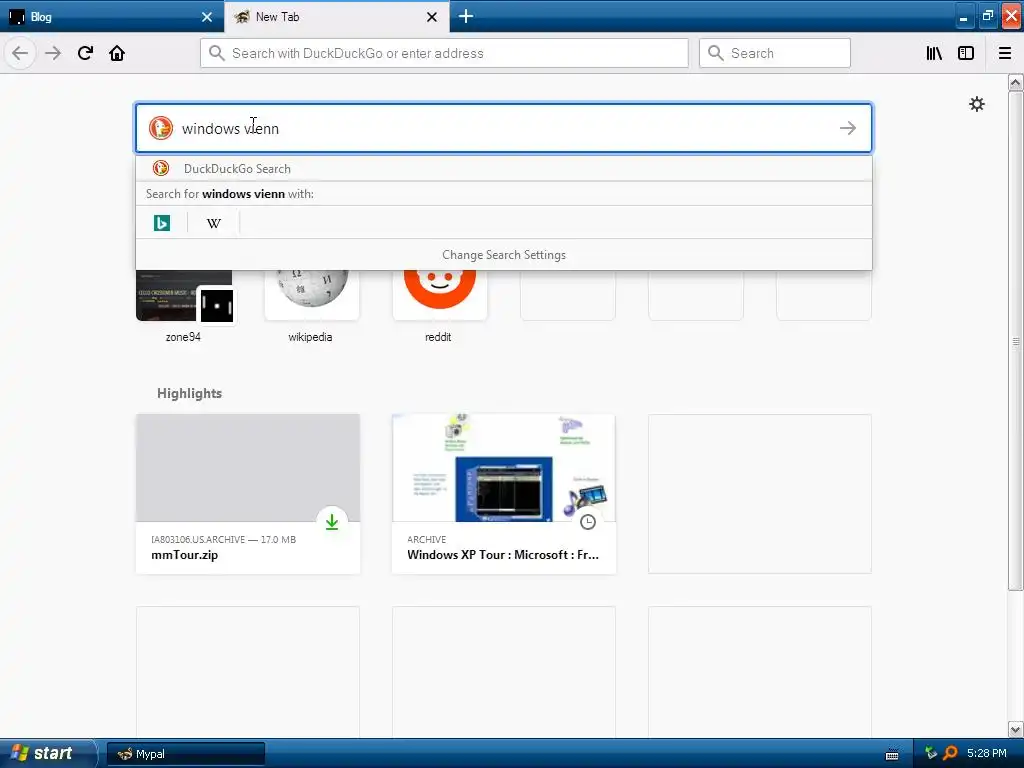Go back using the back arrow
This screenshot has height=768, width=1024.
(x=20, y=53)
